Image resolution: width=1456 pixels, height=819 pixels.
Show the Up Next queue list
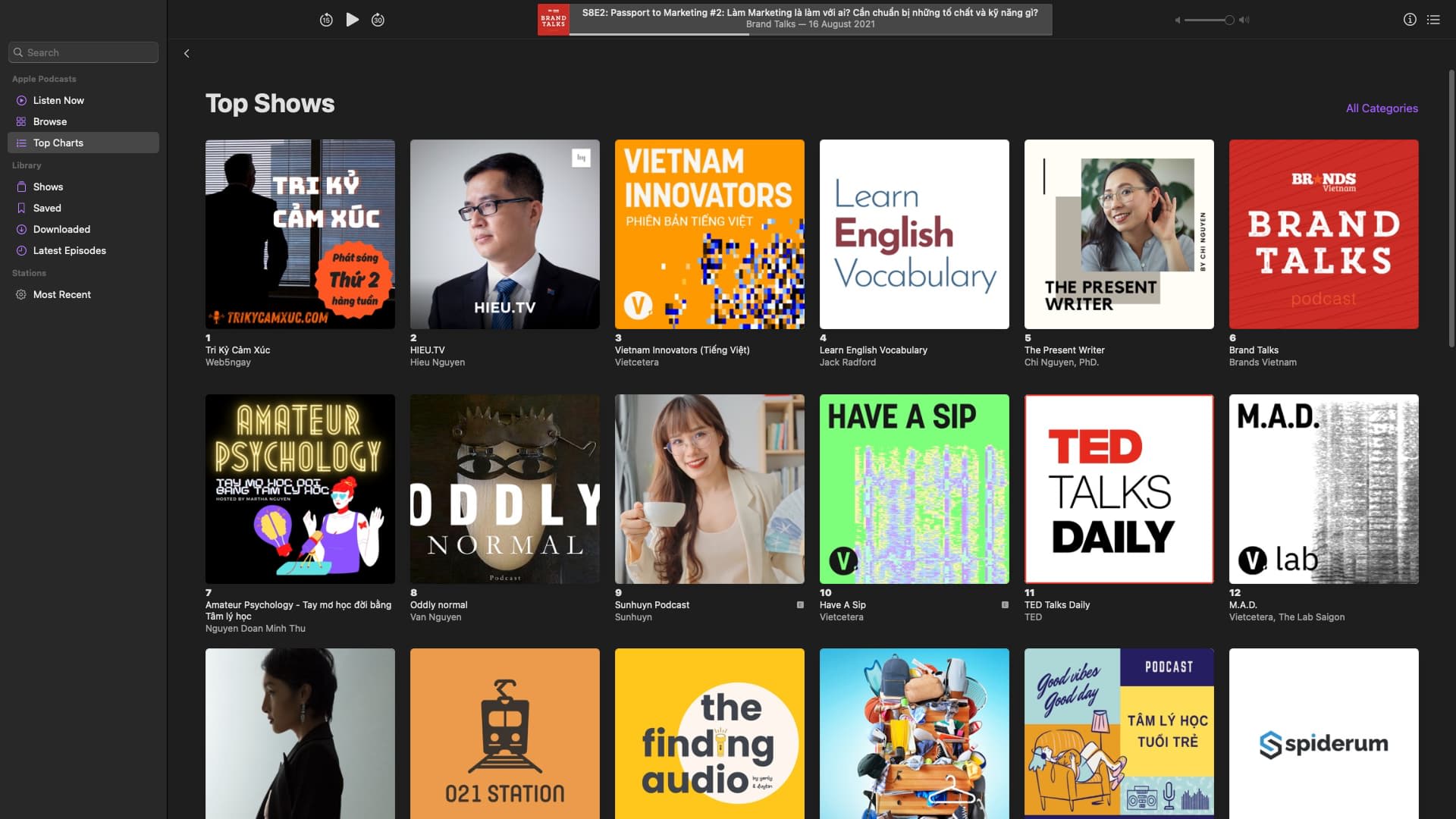1433,20
